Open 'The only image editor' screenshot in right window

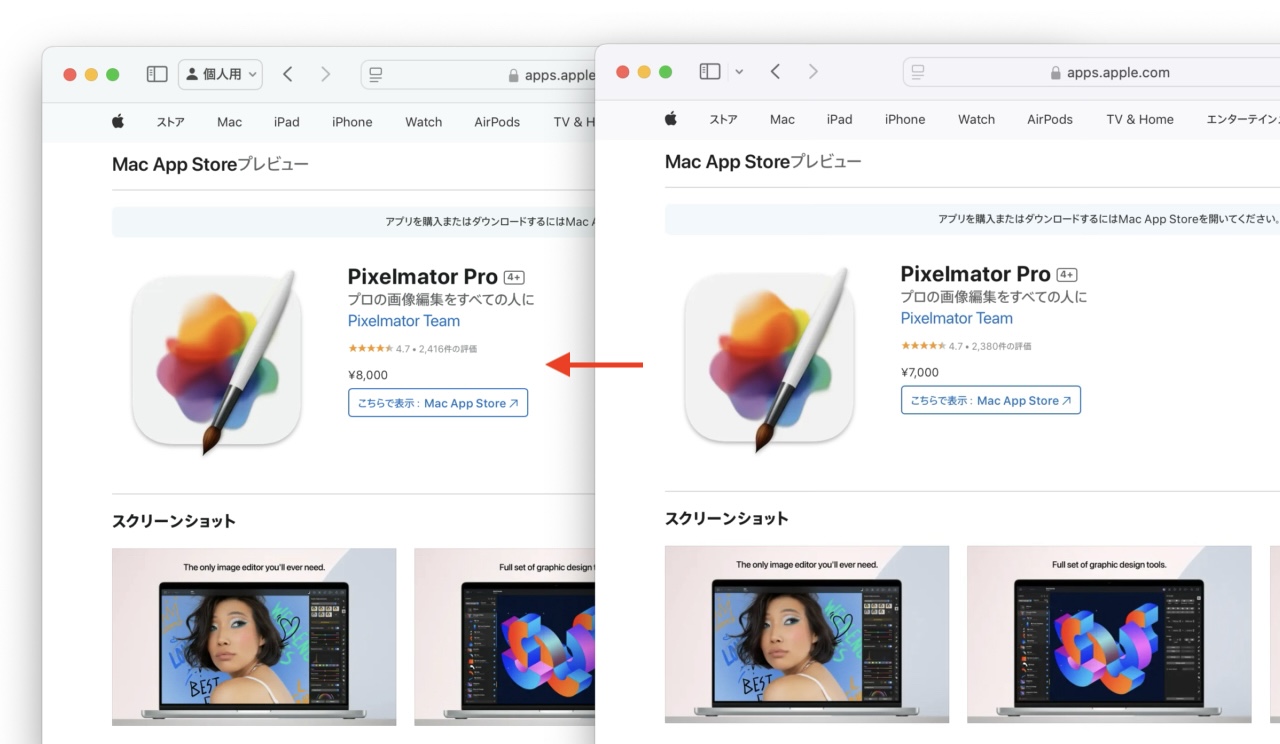coord(807,634)
